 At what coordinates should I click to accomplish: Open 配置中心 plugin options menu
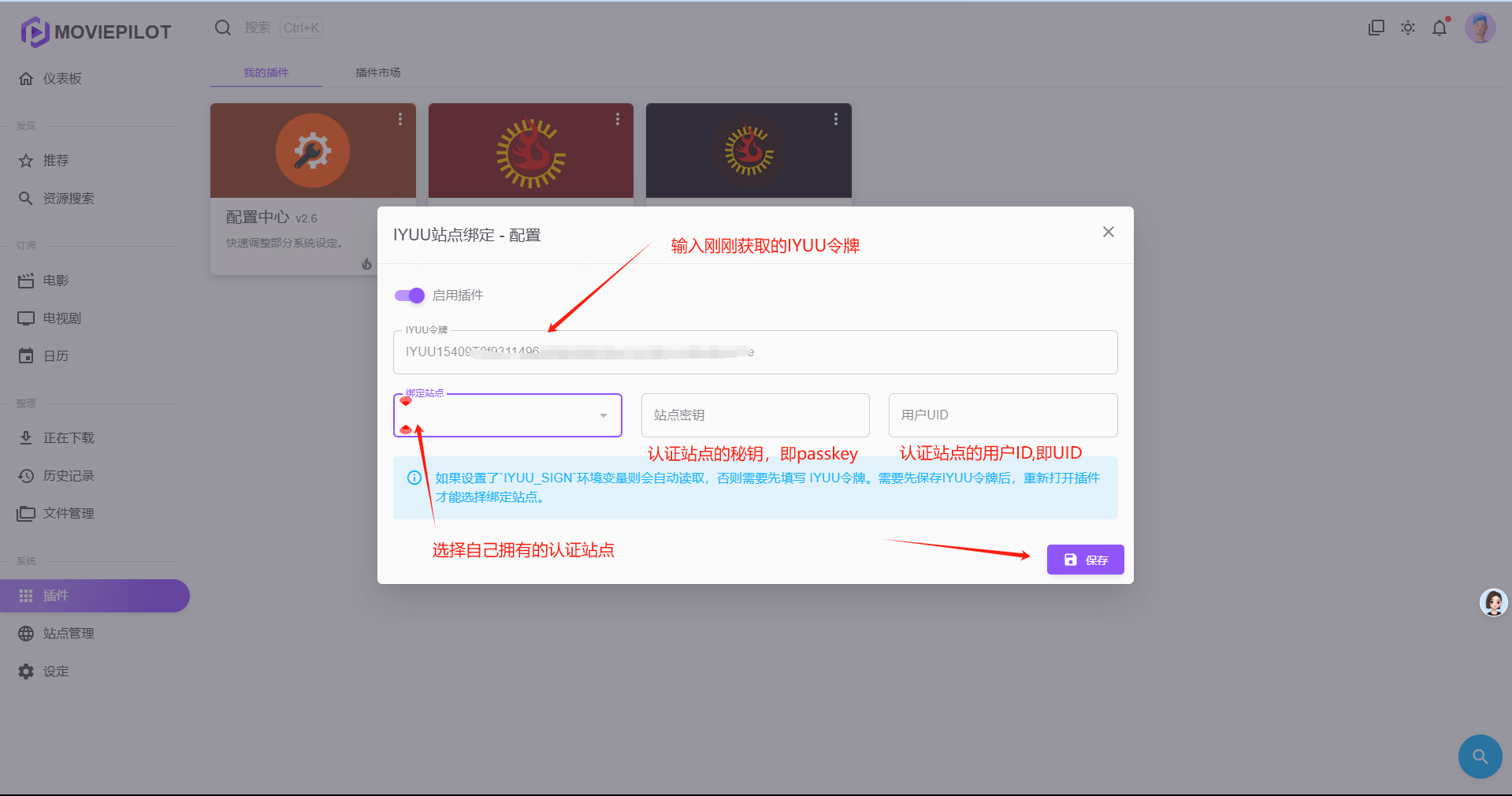[400, 119]
